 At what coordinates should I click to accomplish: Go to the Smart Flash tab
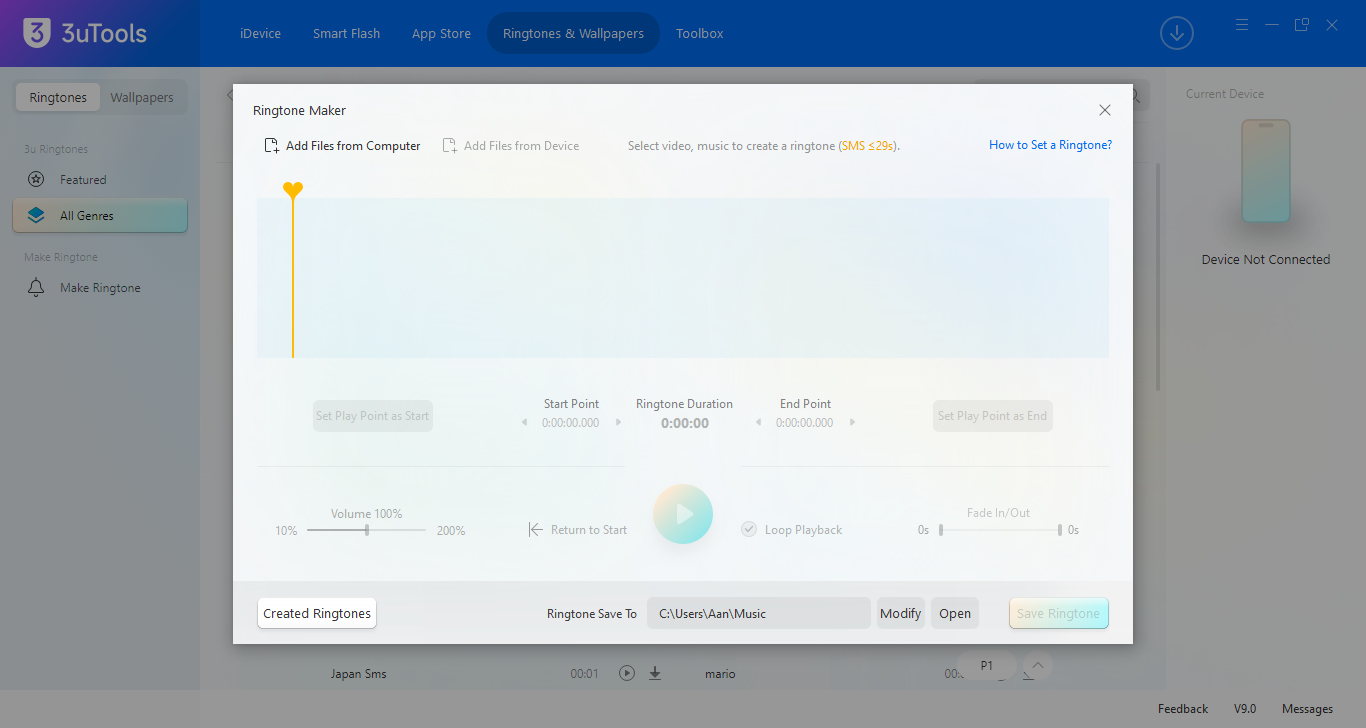click(x=346, y=33)
